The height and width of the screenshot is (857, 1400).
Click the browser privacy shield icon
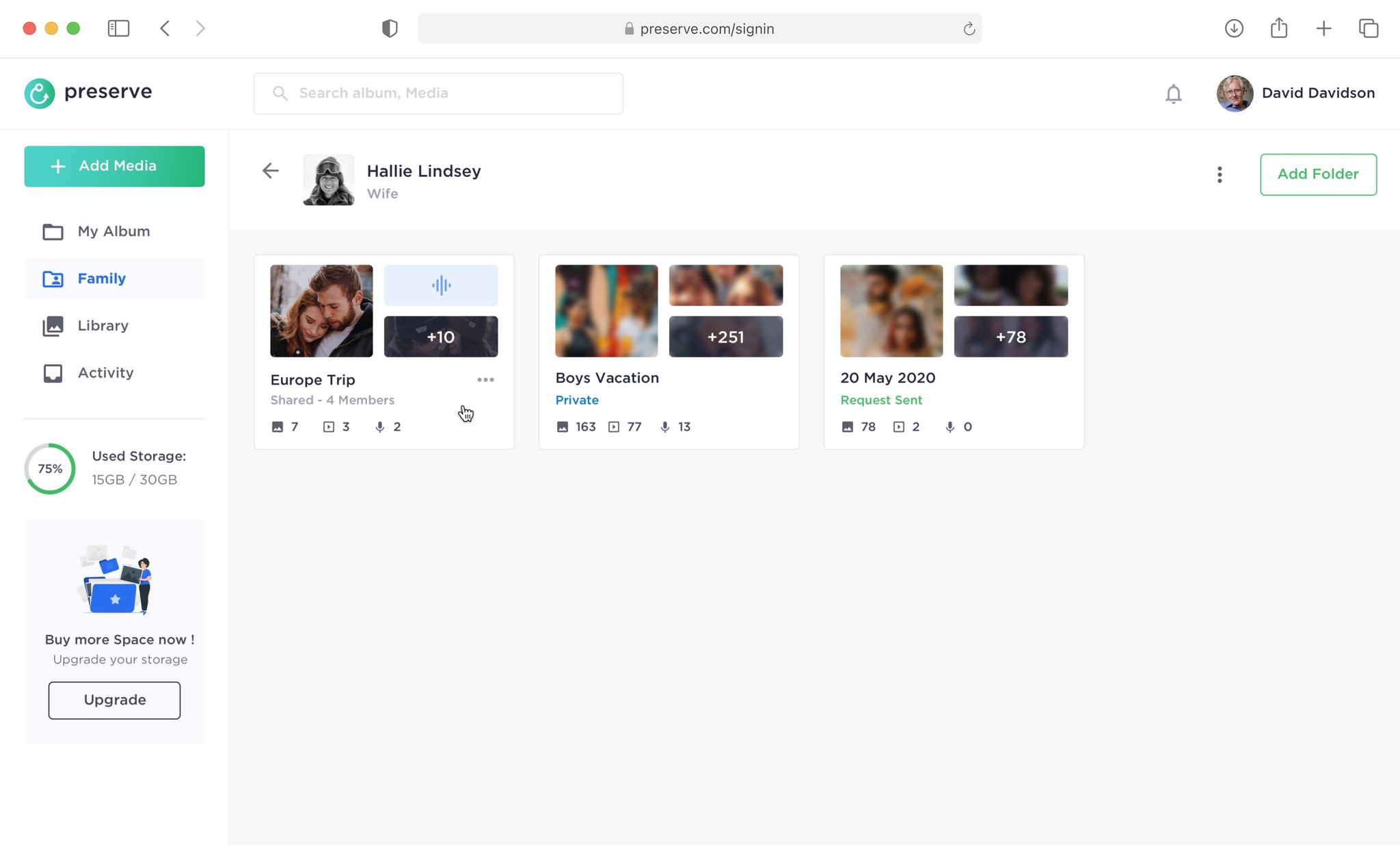click(x=390, y=28)
